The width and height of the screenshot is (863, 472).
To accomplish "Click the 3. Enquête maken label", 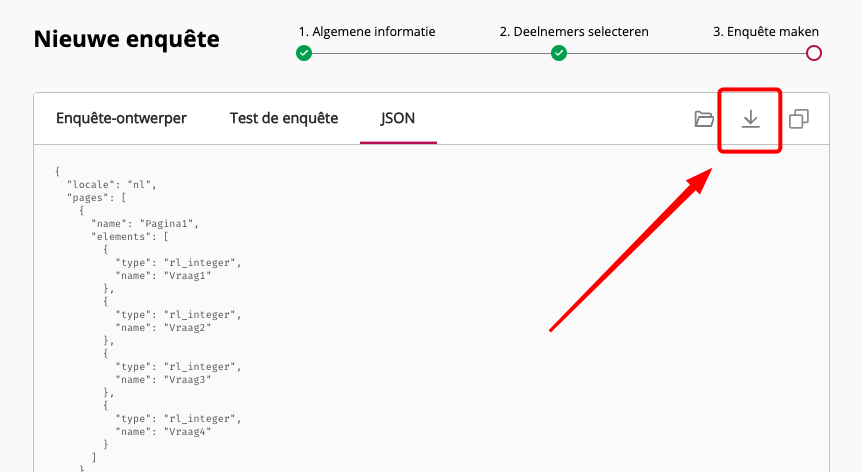I will pyautogui.click(x=766, y=32).
